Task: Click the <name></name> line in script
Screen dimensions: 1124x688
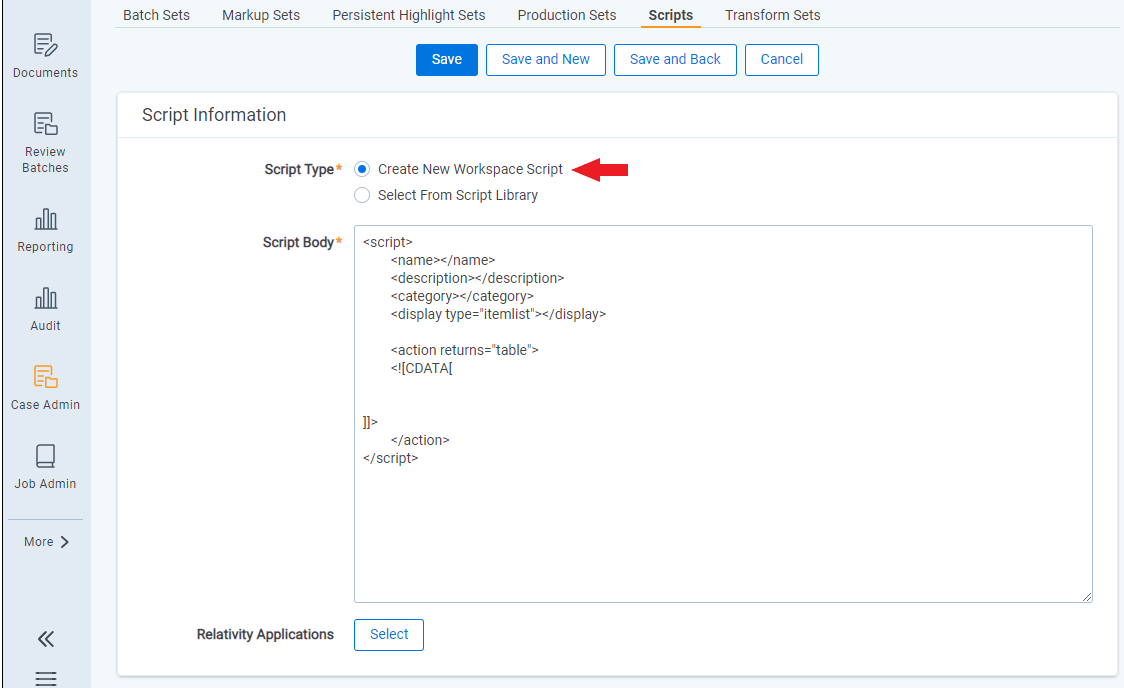Action: (443, 260)
